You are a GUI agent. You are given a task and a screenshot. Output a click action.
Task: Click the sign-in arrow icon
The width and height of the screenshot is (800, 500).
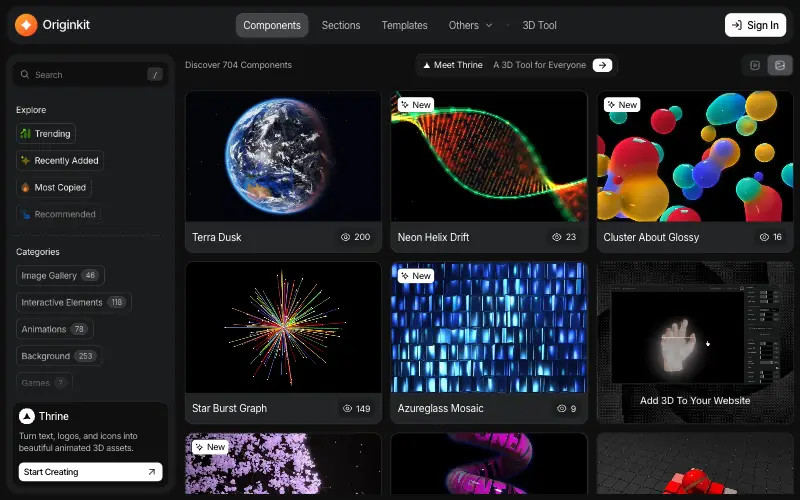(x=737, y=25)
